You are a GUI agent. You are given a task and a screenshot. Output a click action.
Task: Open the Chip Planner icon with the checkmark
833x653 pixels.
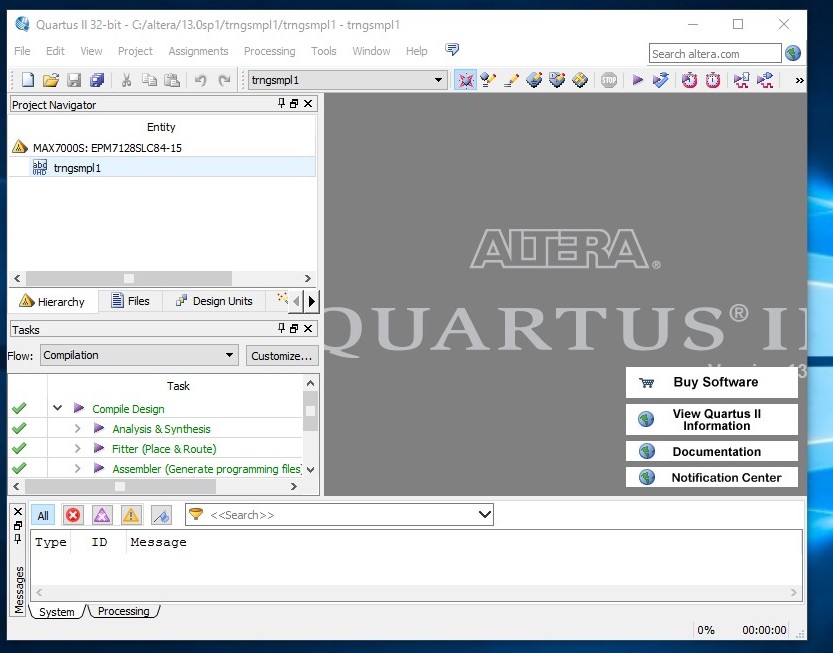point(557,80)
